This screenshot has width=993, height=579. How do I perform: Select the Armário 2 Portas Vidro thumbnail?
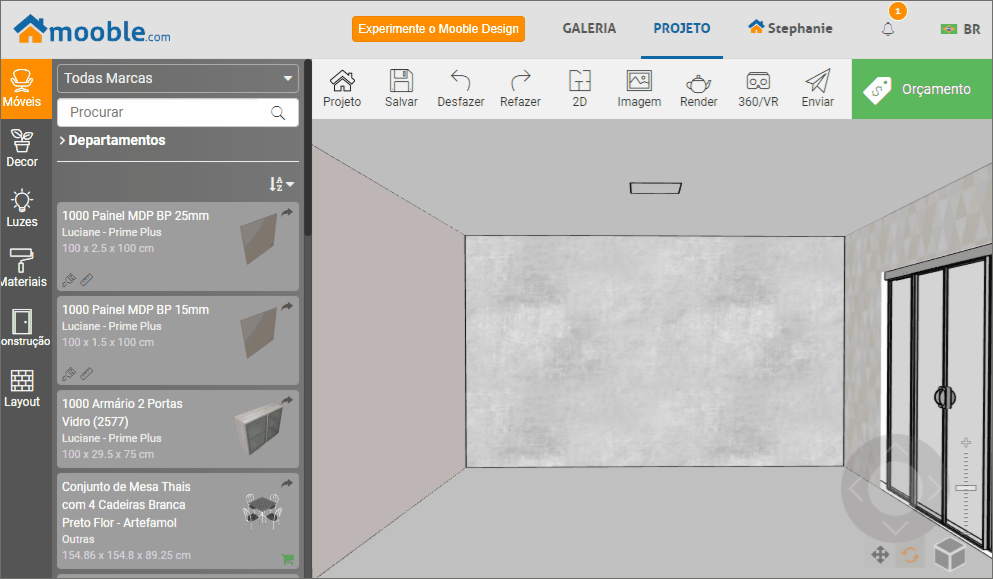coord(260,431)
